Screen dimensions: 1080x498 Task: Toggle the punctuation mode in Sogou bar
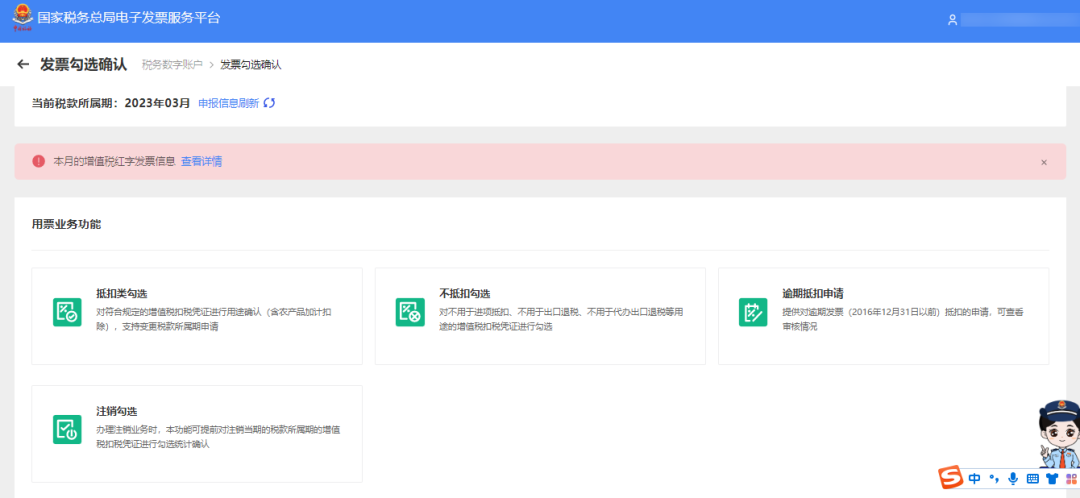pos(993,479)
